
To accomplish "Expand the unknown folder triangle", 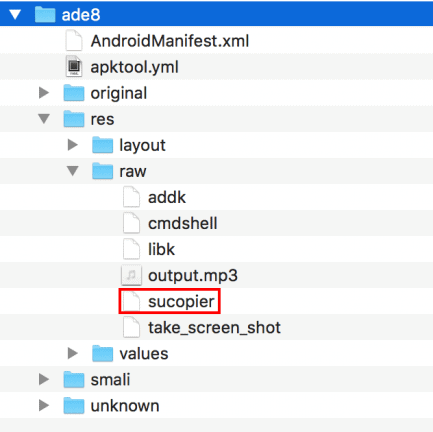I will coord(44,405).
